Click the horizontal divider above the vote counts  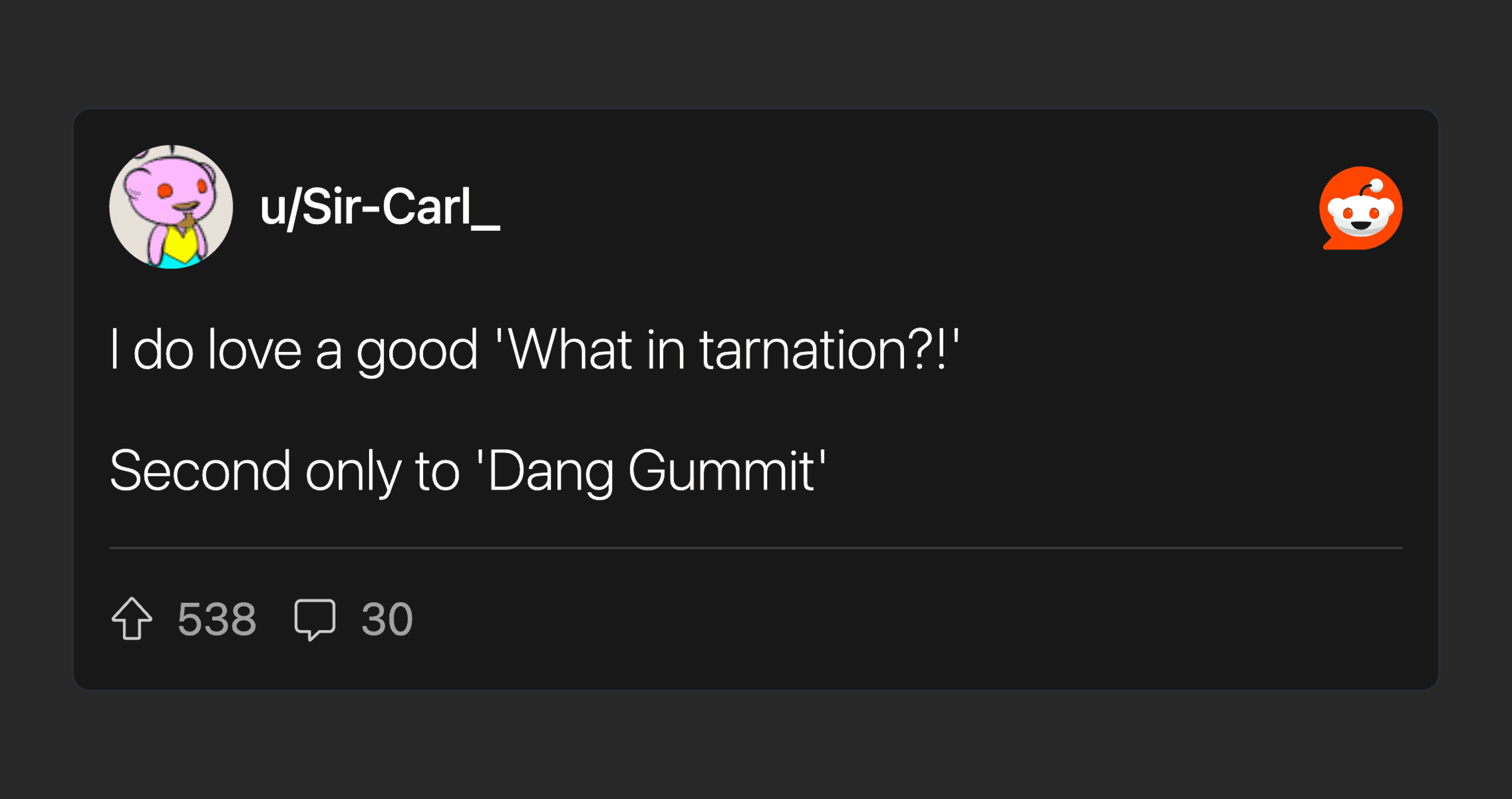pos(756,548)
